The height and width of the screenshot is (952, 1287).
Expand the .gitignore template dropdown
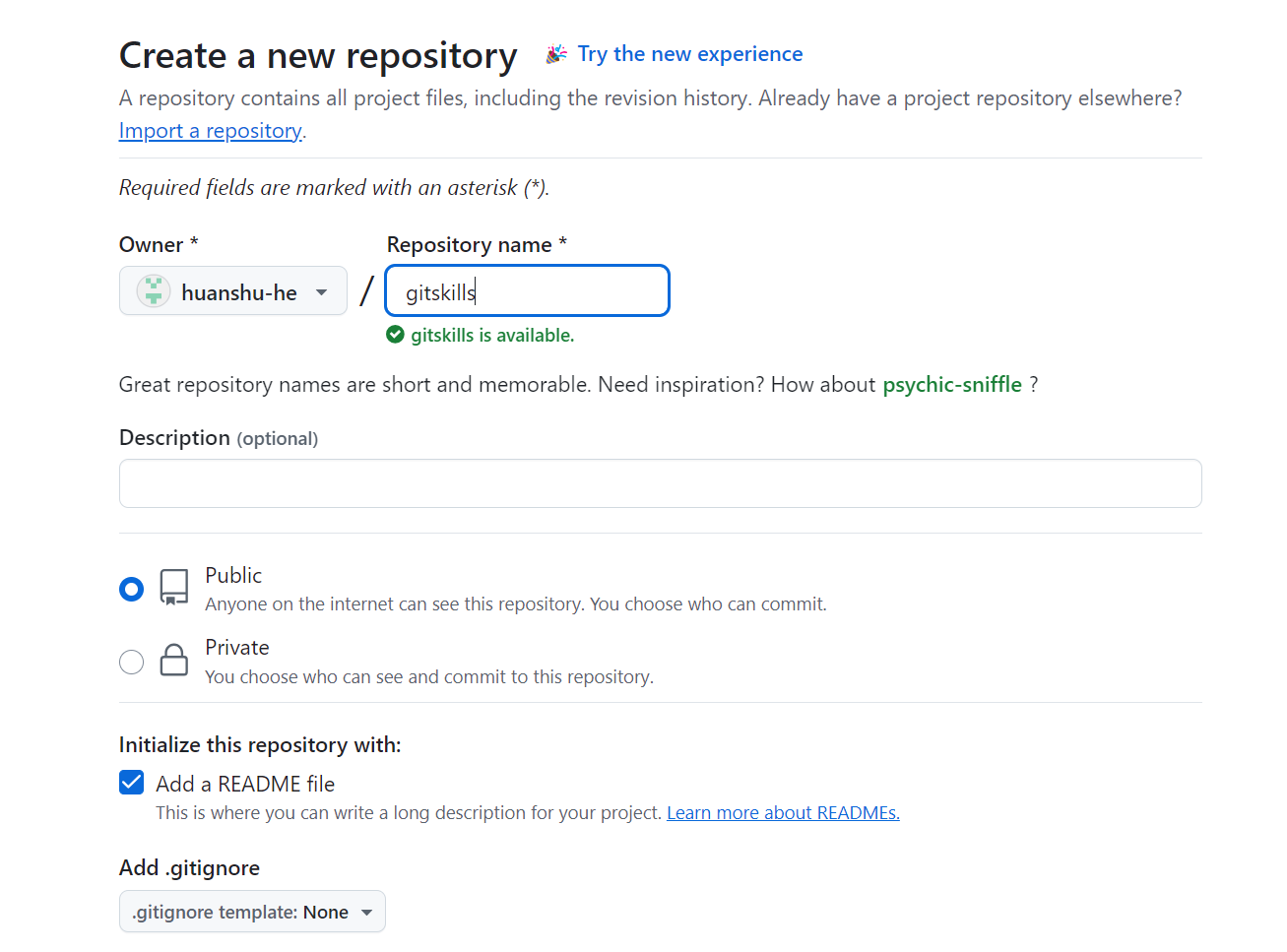pos(252,912)
